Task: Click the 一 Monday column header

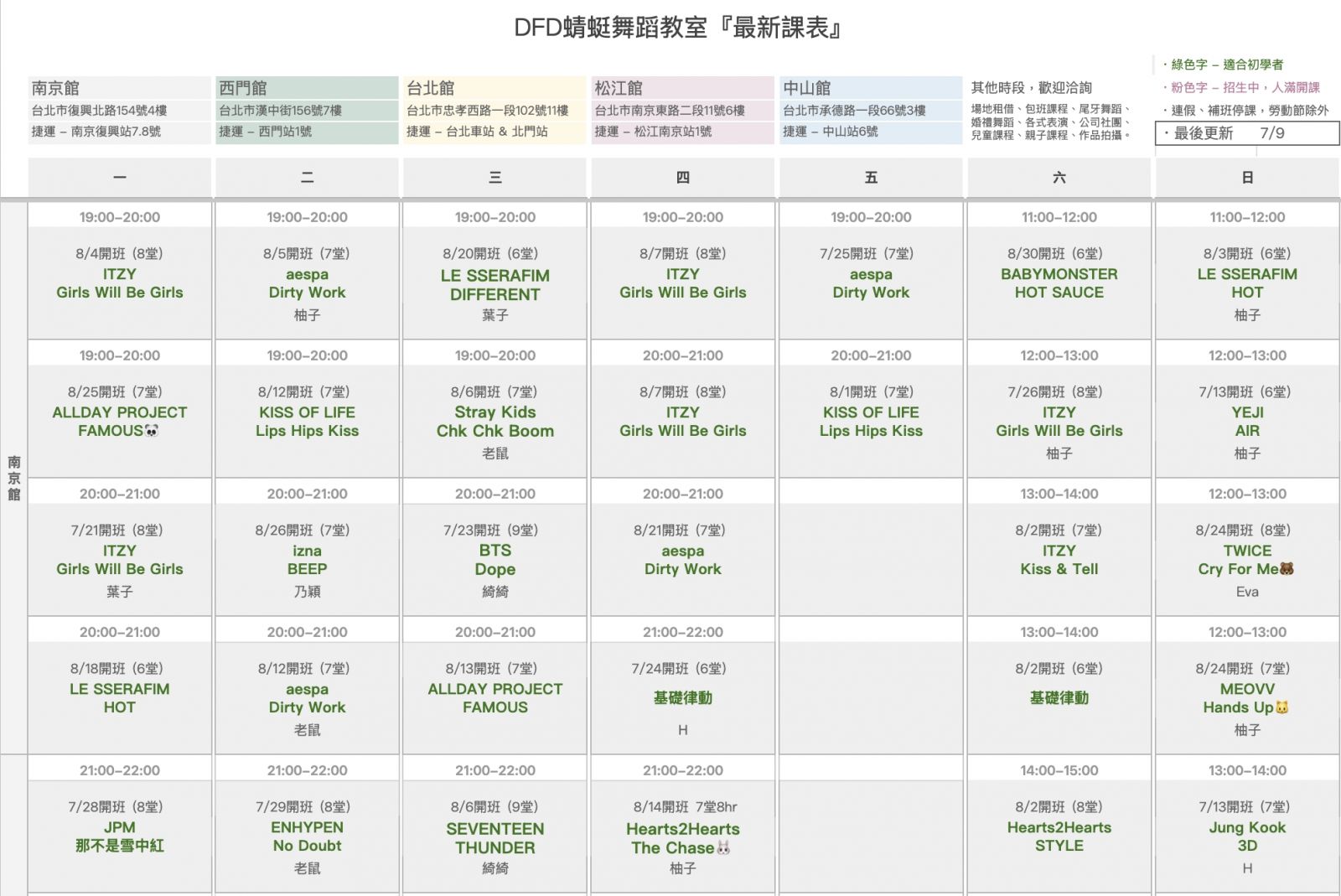Action: [120, 178]
